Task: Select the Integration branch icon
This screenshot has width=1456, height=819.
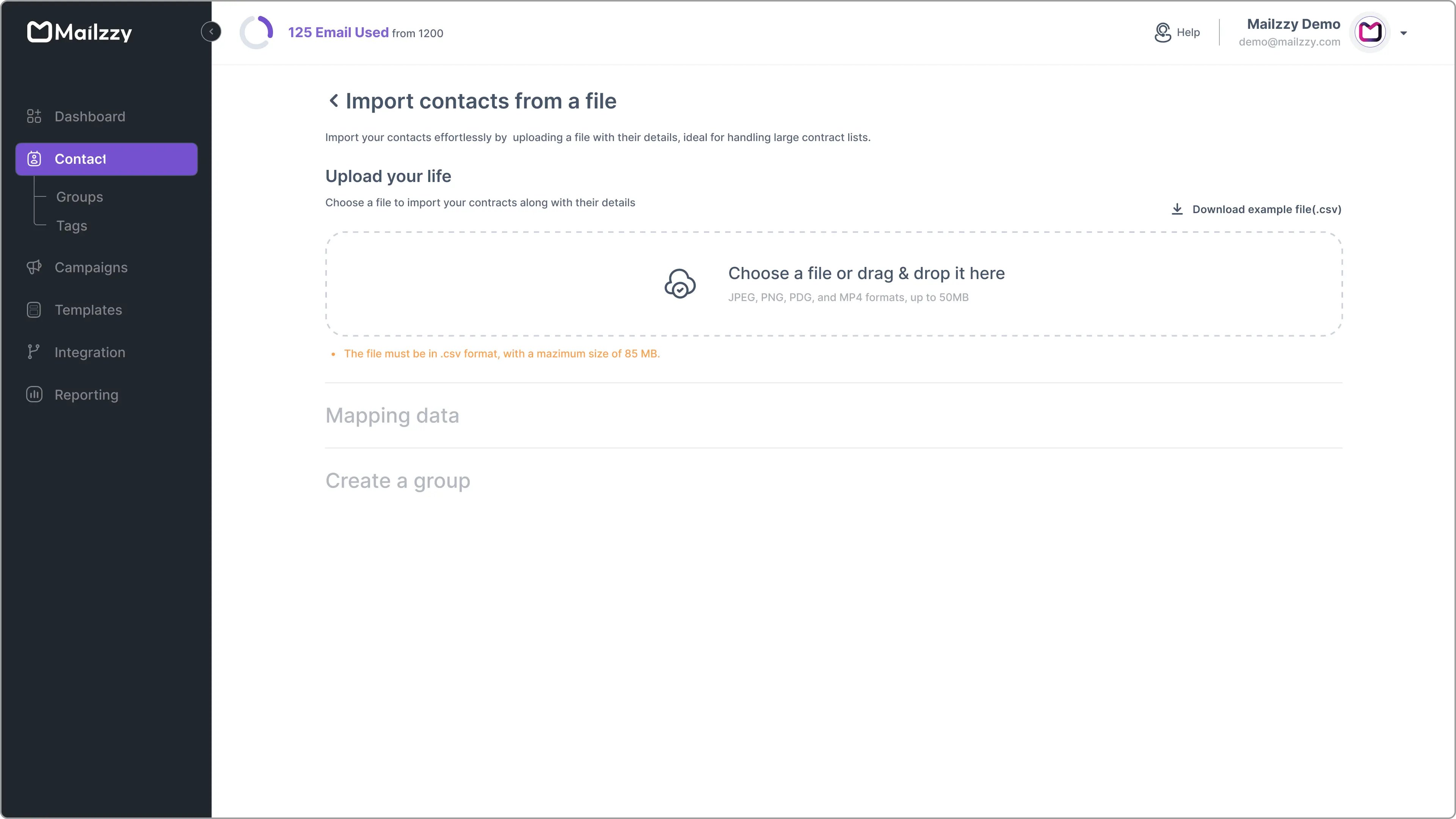Action: click(x=34, y=351)
